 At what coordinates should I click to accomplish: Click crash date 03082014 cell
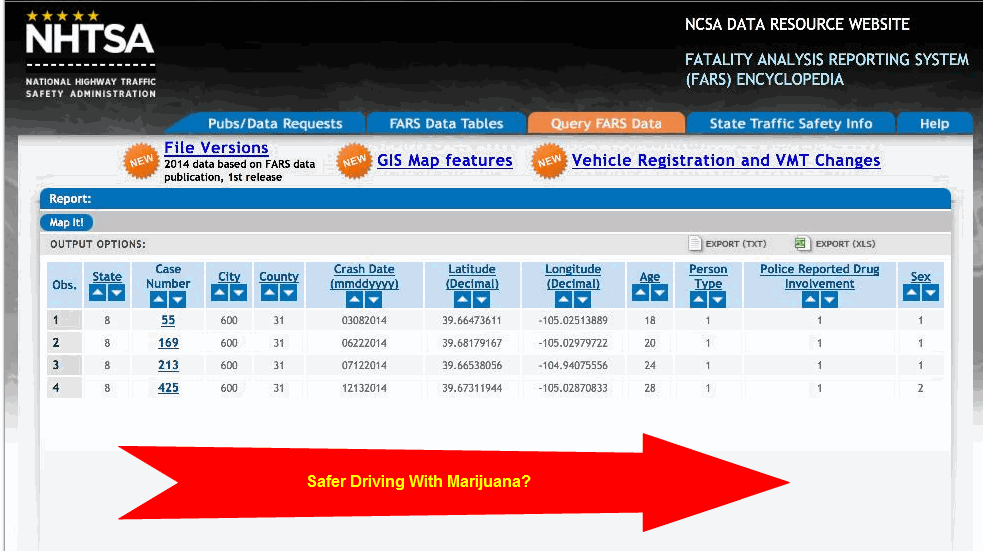coord(364,320)
